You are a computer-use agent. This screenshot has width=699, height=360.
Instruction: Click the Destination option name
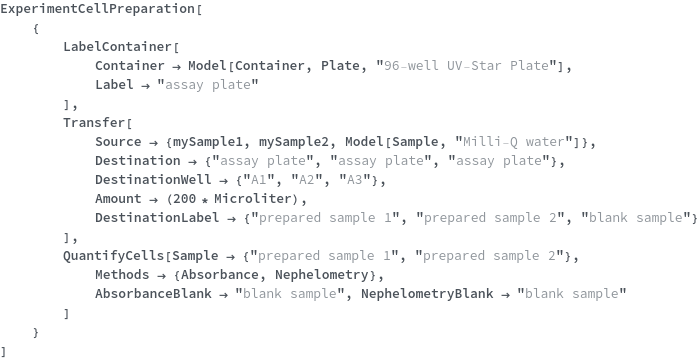coord(138,160)
